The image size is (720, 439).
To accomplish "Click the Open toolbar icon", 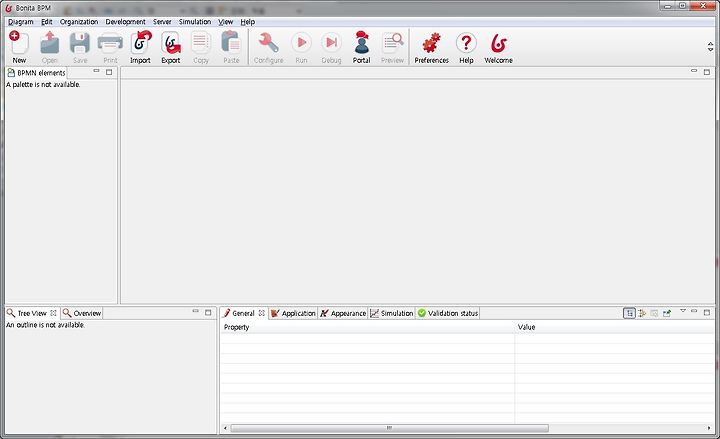I will (50, 47).
